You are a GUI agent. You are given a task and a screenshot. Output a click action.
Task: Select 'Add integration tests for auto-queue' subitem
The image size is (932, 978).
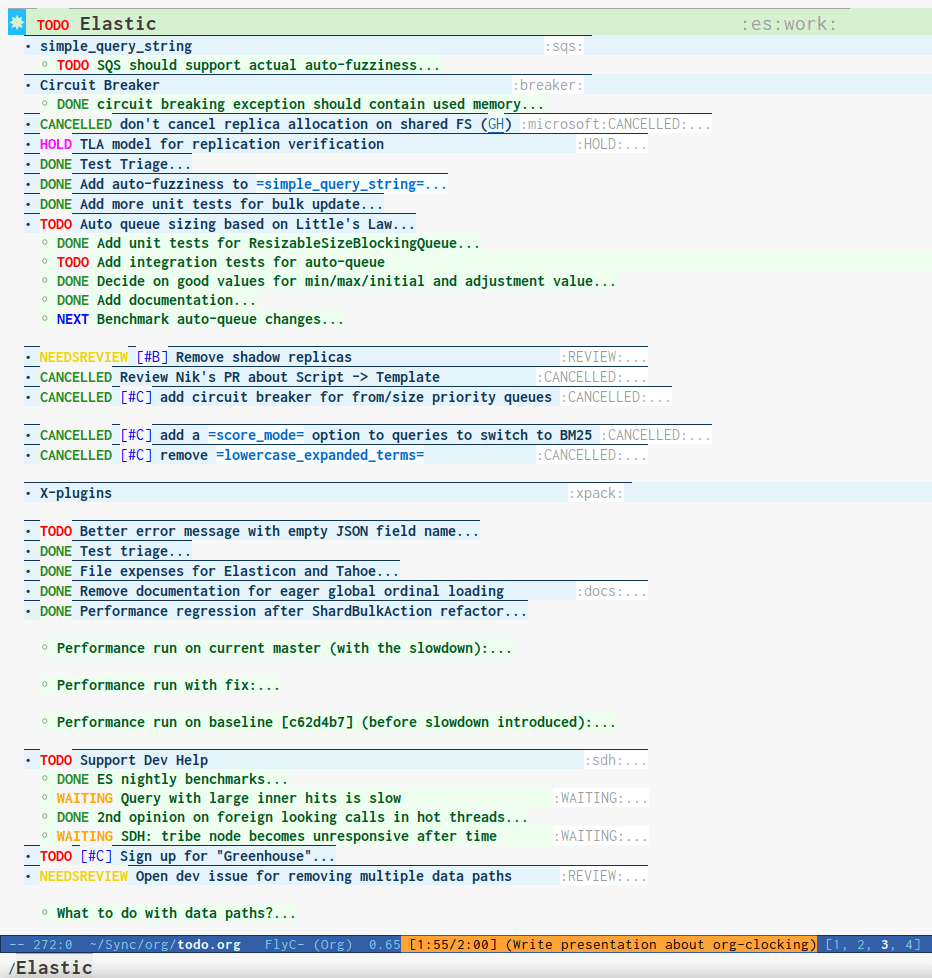click(x=241, y=262)
